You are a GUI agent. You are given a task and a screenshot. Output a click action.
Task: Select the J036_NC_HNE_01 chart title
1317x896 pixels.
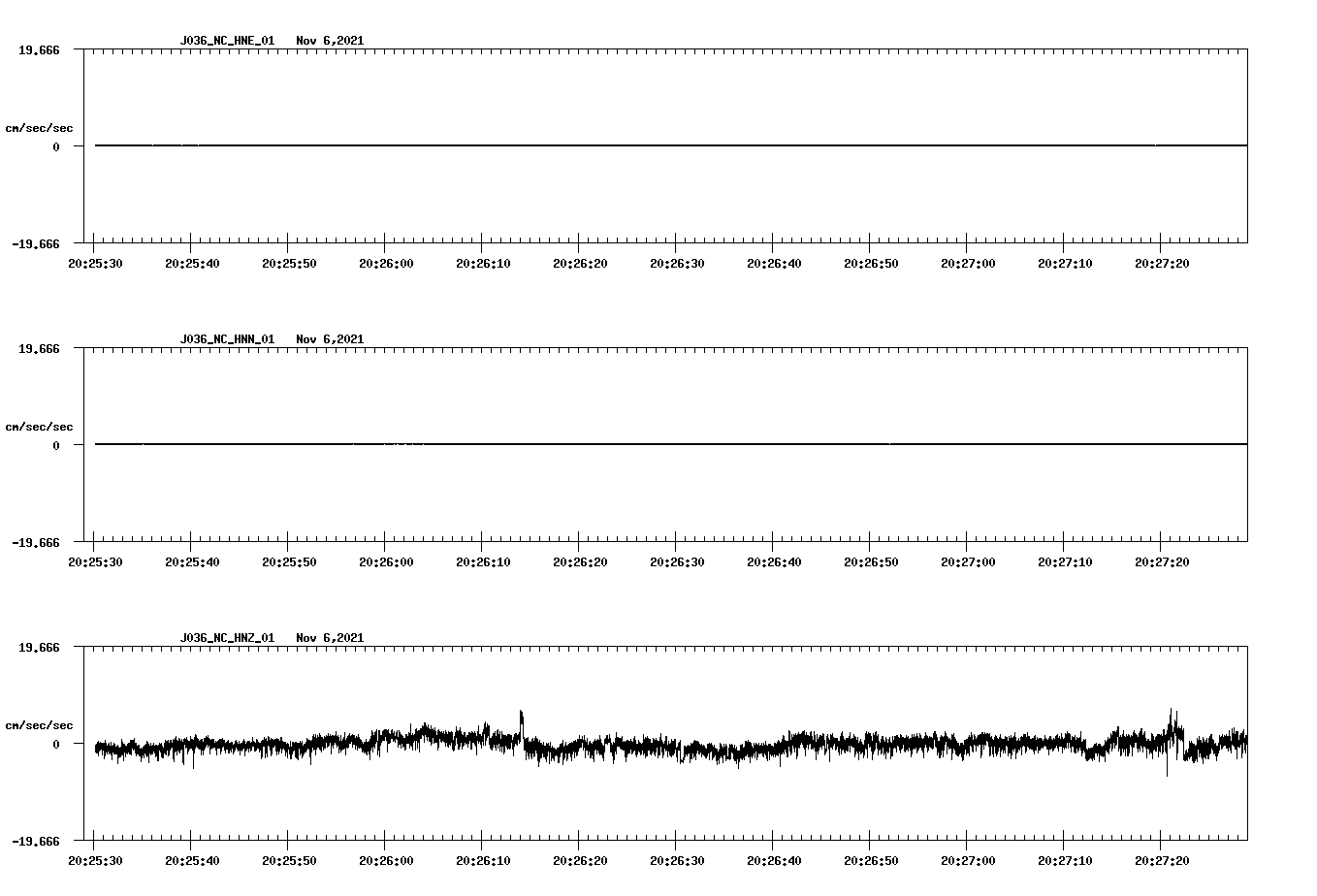coord(227,41)
